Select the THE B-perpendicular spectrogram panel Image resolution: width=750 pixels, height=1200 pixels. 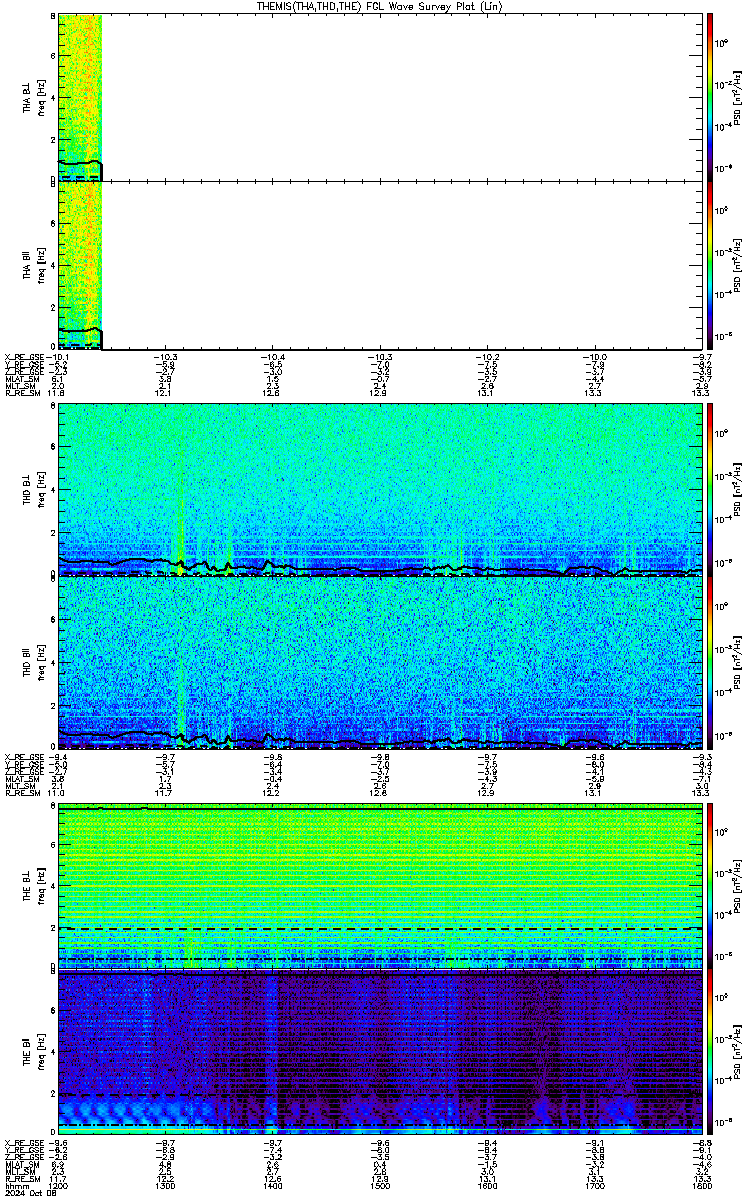click(x=378, y=886)
